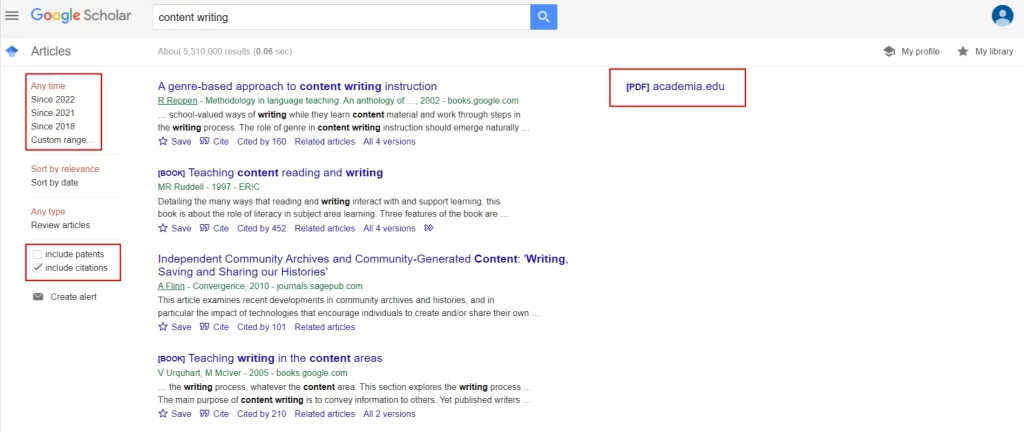Viewport: 1024px width, 432px height.
Task: Open the Independent Community Archives article title
Action: 363,265
